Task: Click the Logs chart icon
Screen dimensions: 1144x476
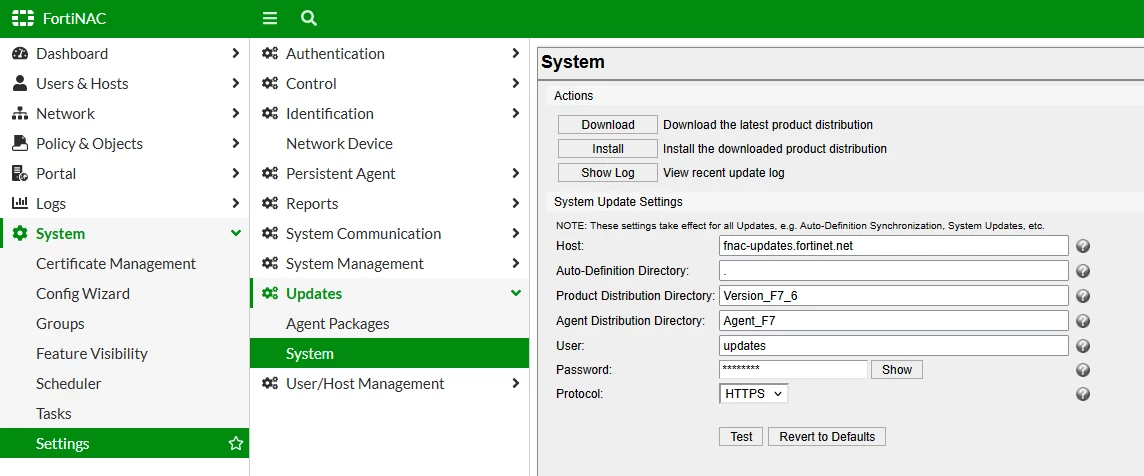Action: (20, 203)
